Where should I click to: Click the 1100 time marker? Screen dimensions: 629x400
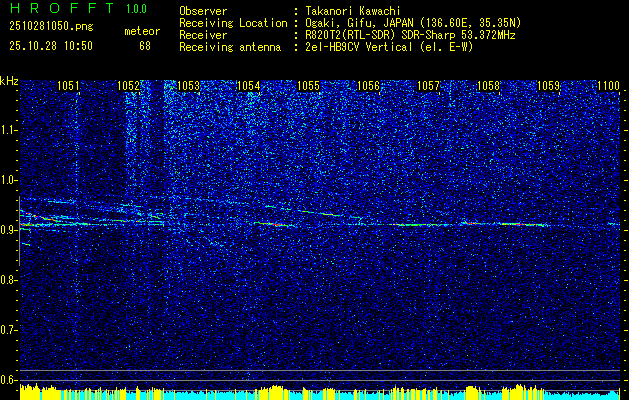(x=608, y=85)
